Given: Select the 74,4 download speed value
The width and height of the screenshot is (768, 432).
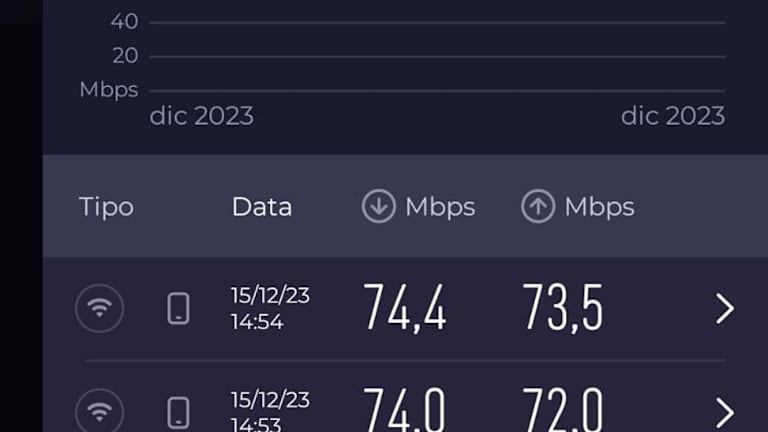Looking at the screenshot, I should pos(404,307).
